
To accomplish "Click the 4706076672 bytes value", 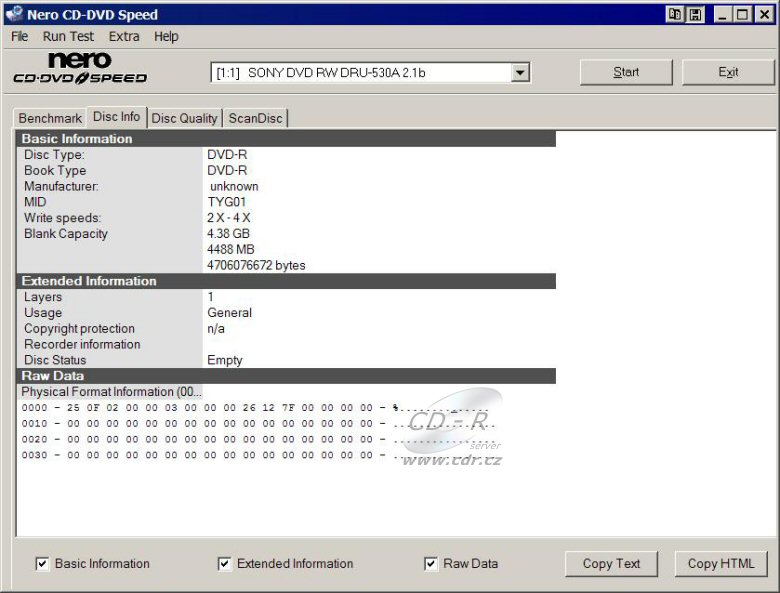I will (x=256, y=266).
